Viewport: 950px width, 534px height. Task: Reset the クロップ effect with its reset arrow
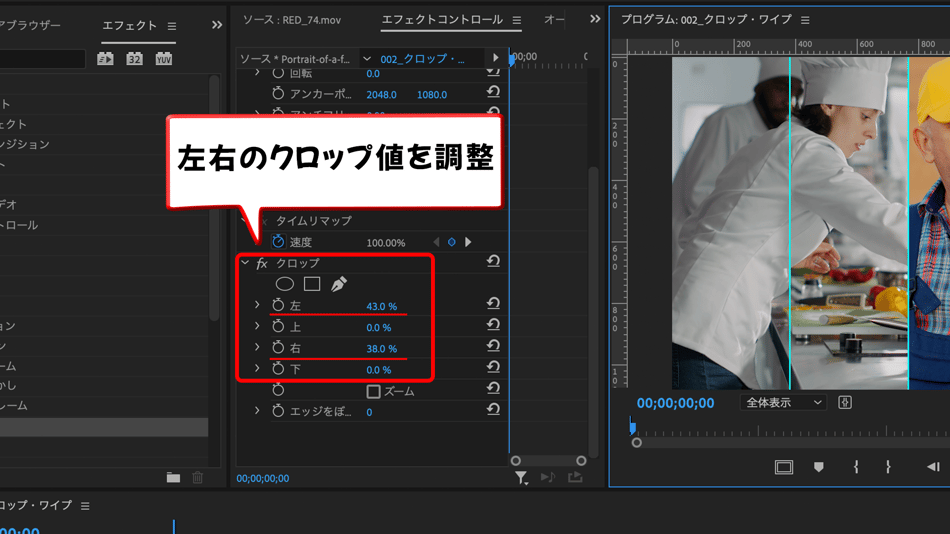coord(493,262)
